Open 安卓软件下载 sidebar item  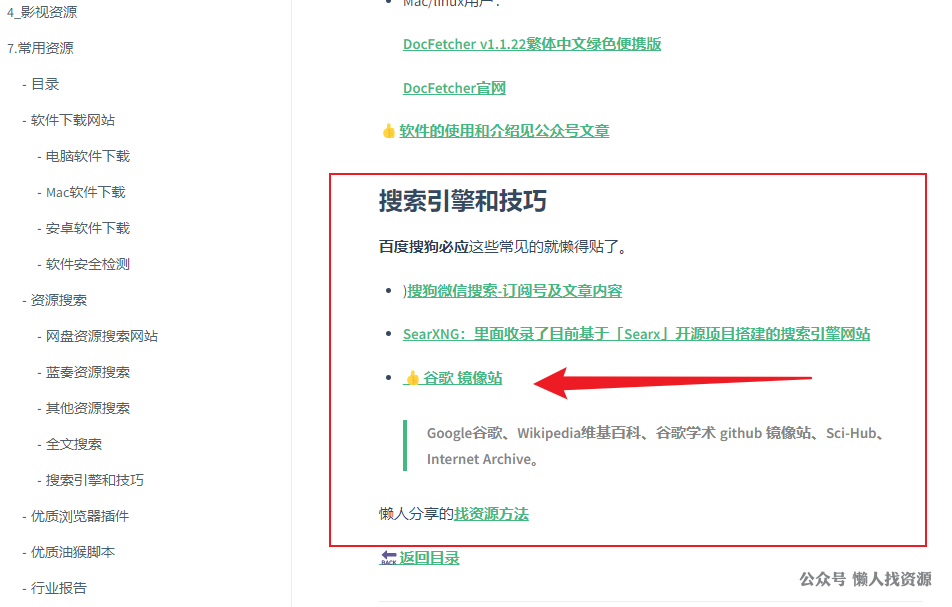pos(87,228)
